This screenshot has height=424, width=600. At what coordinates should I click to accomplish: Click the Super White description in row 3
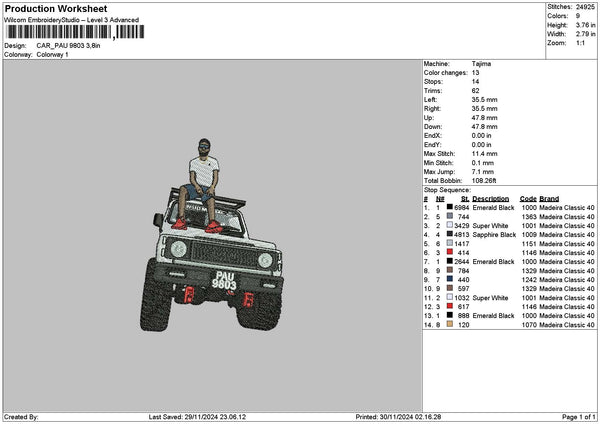tap(490, 226)
